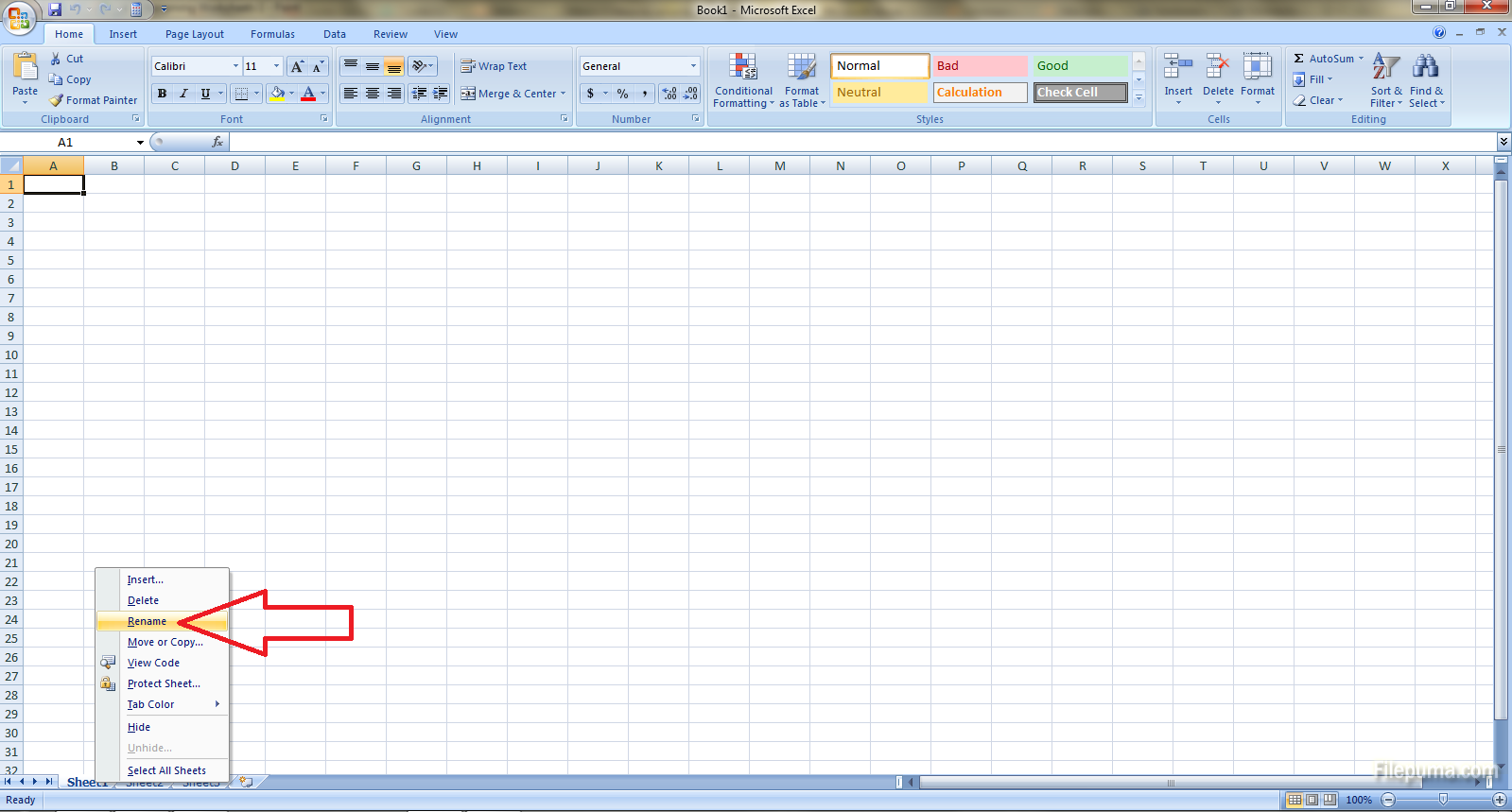The width and height of the screenshot is (1512, 812).
Task: Toggle Align Text Left
Action: click(x=351, y=94)
